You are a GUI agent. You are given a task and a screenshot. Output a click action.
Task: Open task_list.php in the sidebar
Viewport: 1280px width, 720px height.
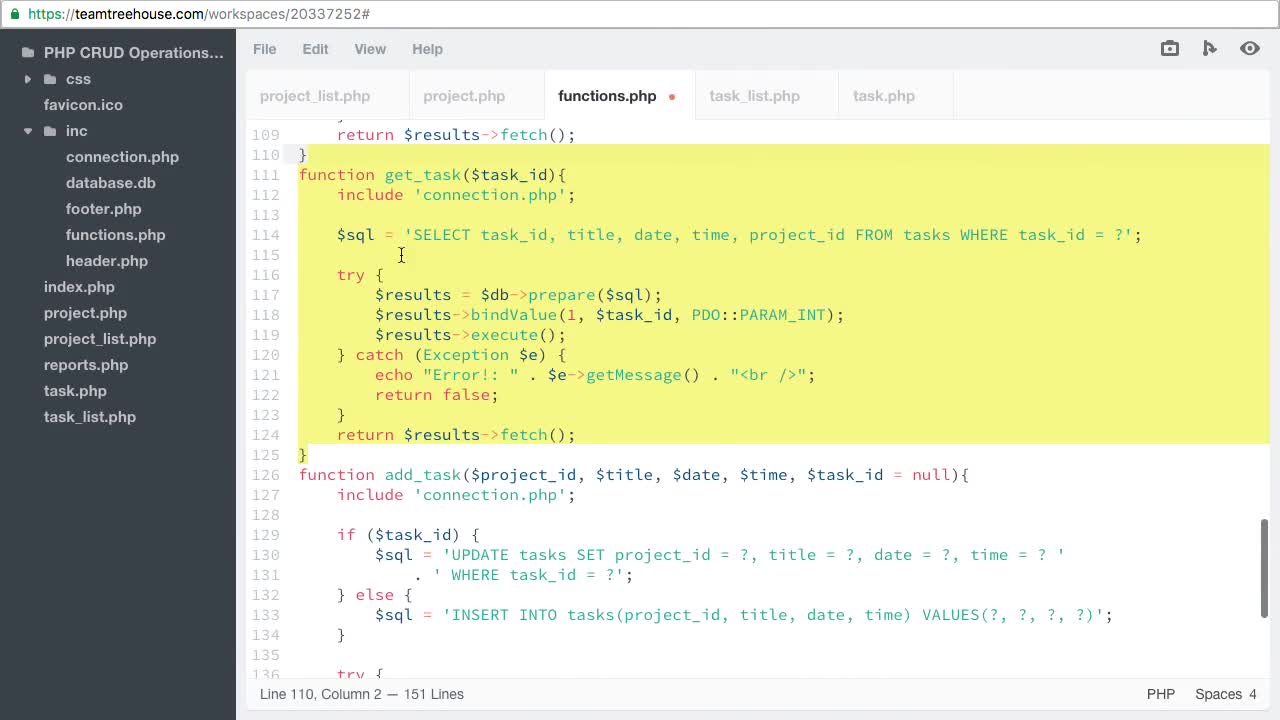coord(90,417)
